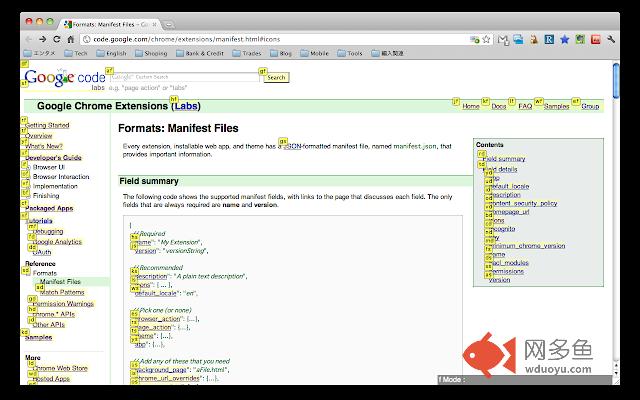Screen dimensions: 640x400
Task: Click the site info globe icon in address bar
Action: tap(86, 39)
